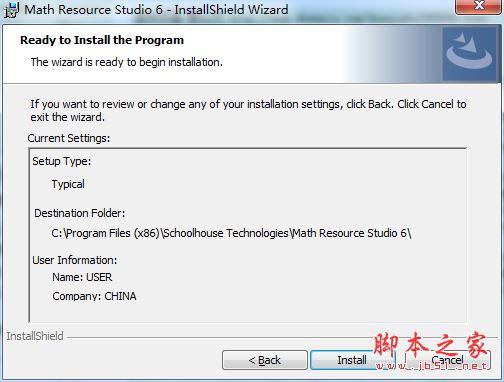Viewport: 504px width, 382px height.
Task: Click the red Chinese watermark logo
Action: [431, 351]
